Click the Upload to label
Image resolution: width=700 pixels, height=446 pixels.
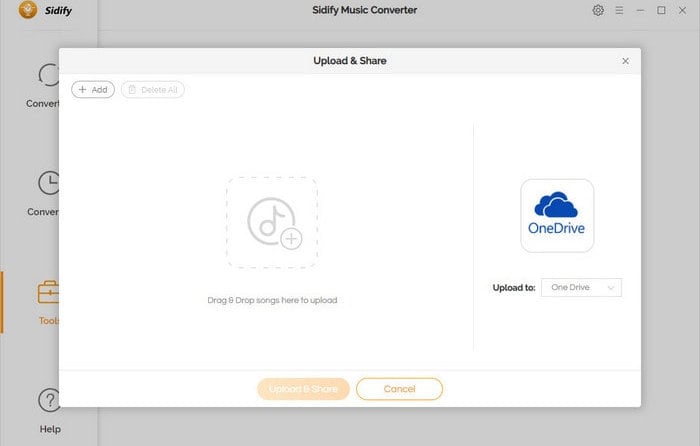point(514,288)
